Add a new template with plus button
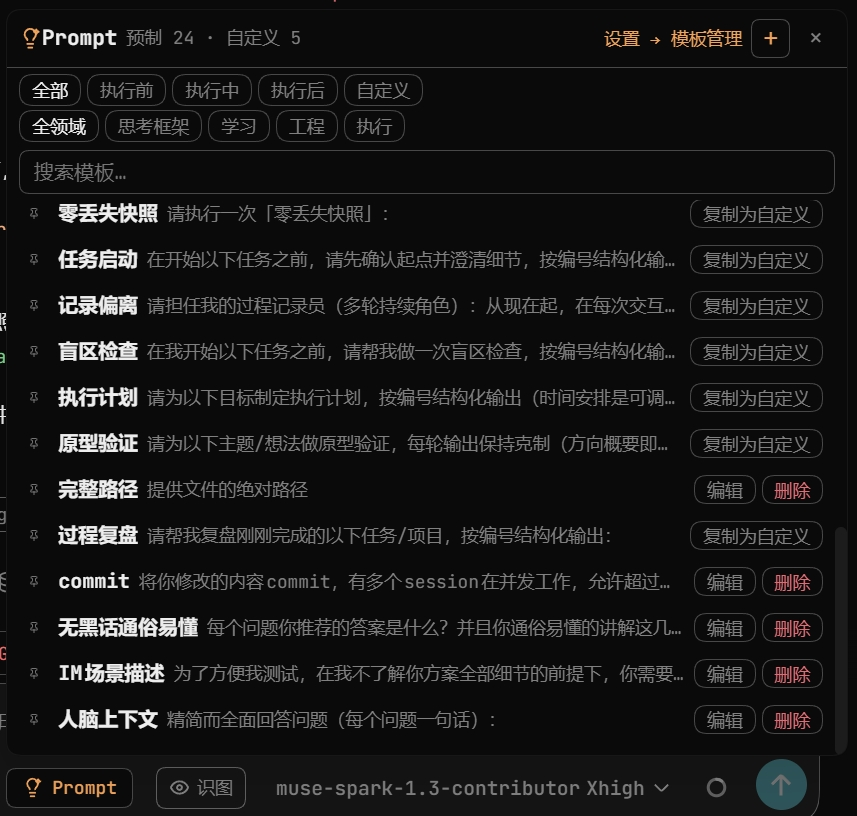The width and height of the screenshot is (857, 816). [x=770, y=38]
